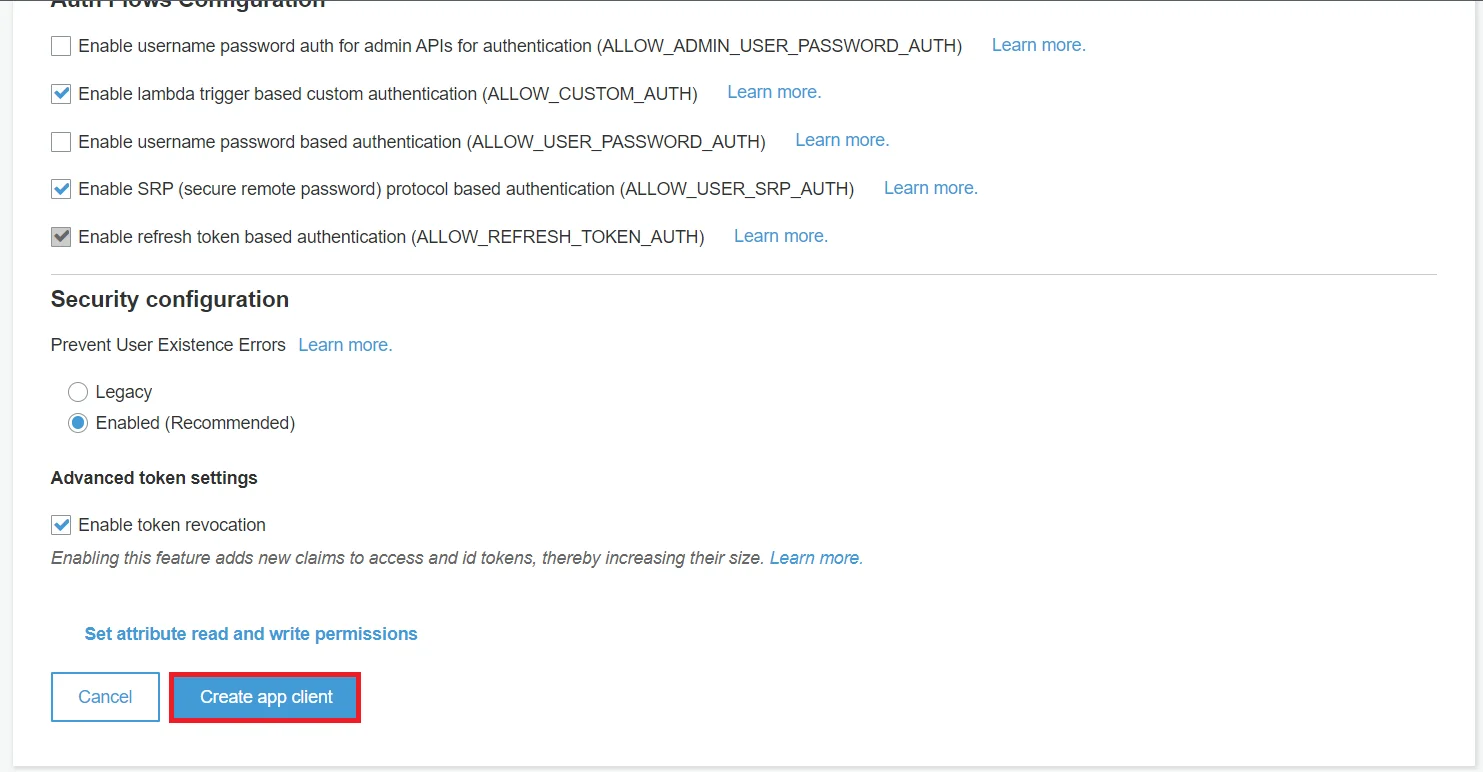Click the Advanced token settings heading
The image size is (1483, 772).
[x=154, y=478]
